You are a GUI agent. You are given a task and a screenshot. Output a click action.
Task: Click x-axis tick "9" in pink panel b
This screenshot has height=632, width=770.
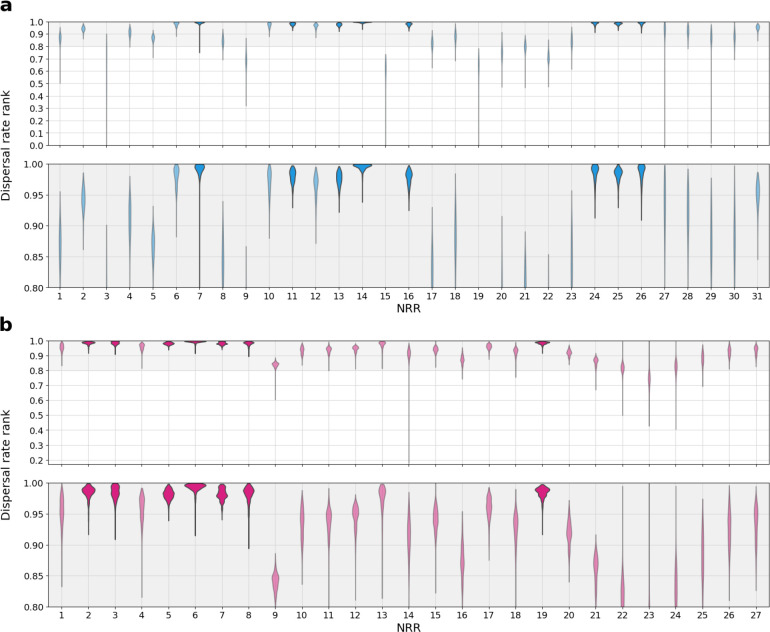coord(275,615)
